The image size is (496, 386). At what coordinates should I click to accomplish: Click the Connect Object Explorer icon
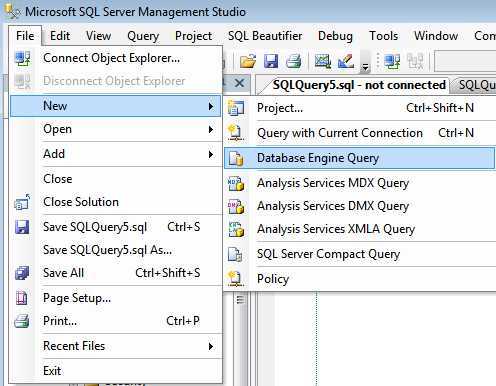[22, 59]
